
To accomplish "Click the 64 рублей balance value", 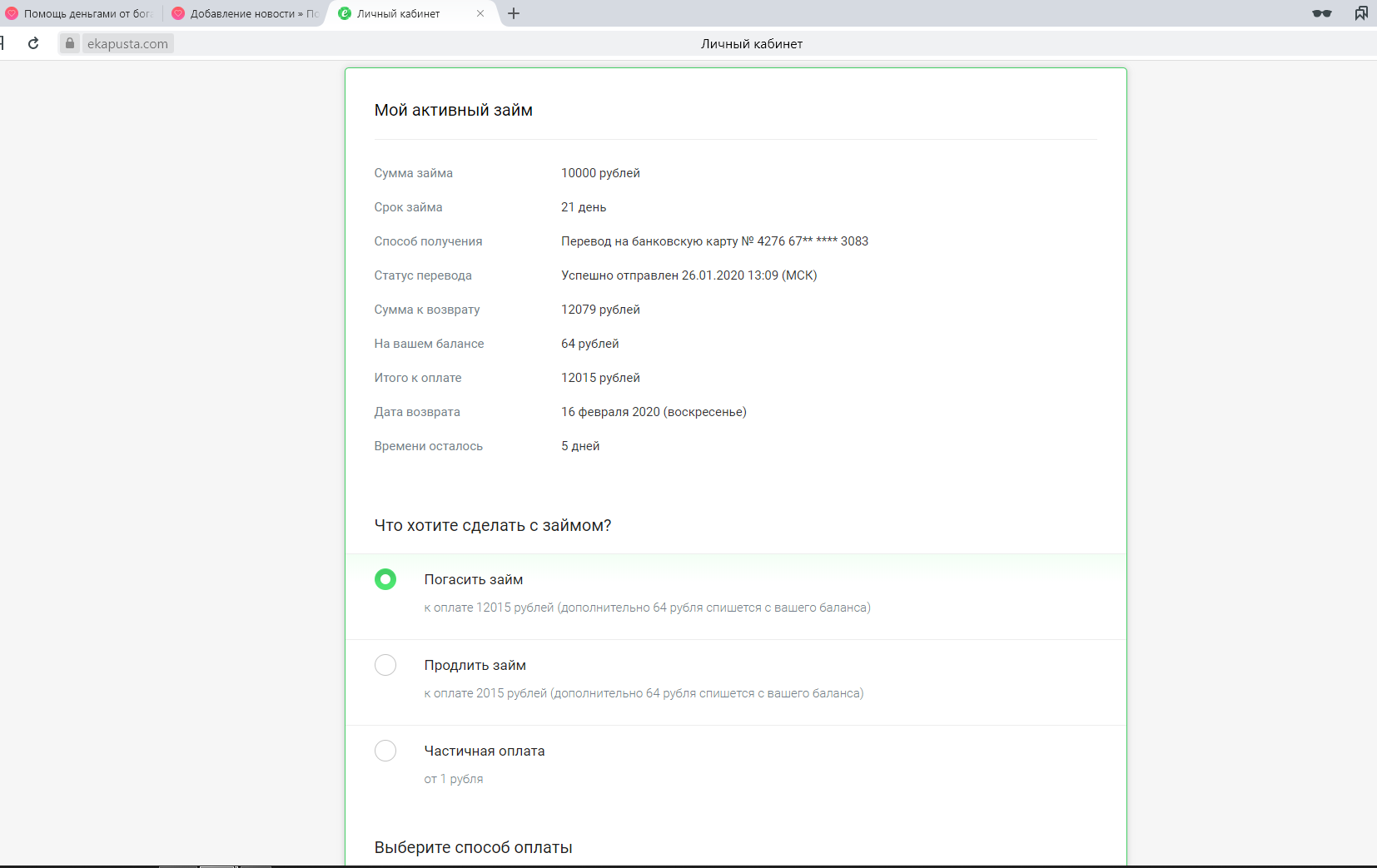I will point(590,344).
